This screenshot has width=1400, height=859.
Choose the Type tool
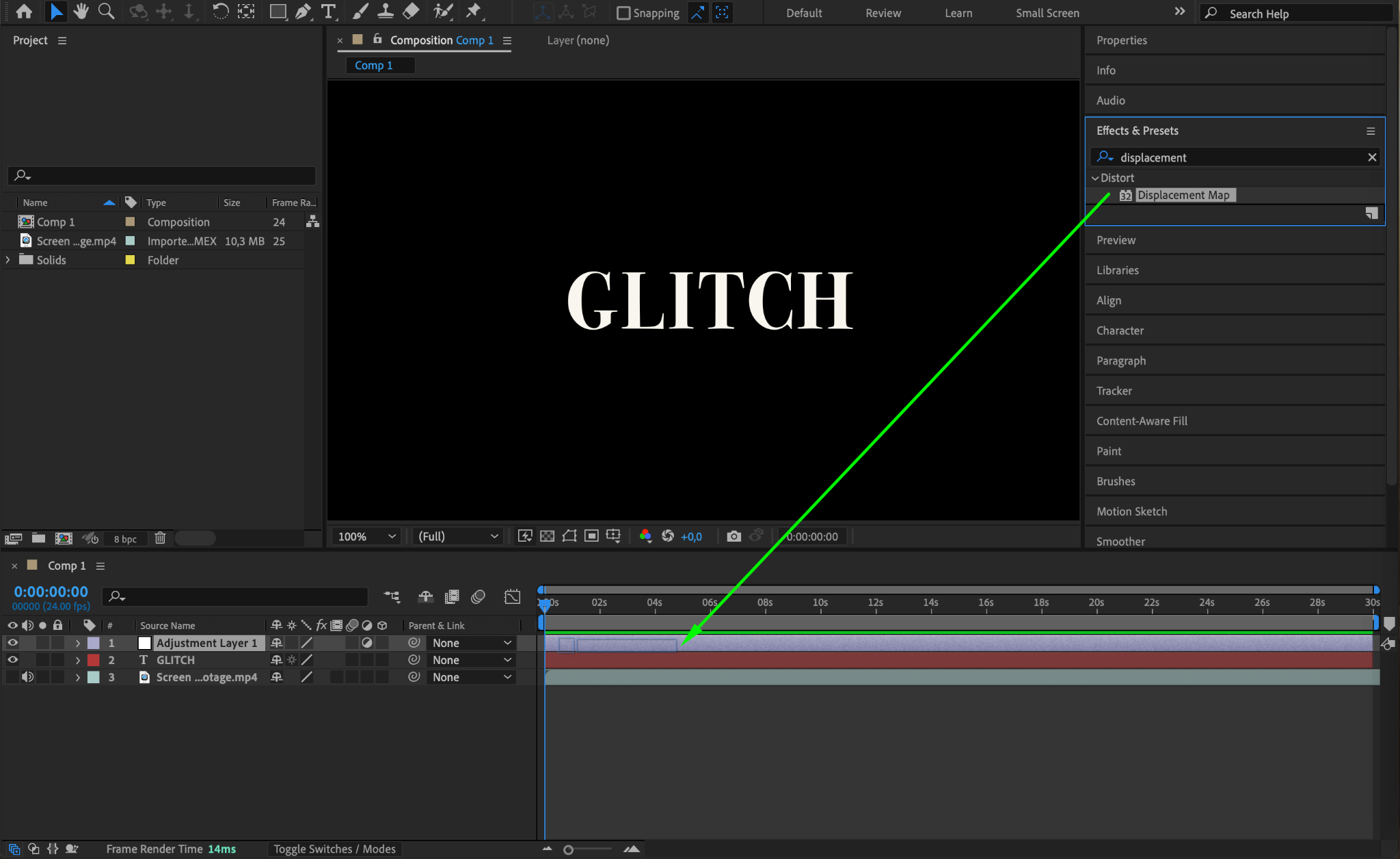click(329, 12)
